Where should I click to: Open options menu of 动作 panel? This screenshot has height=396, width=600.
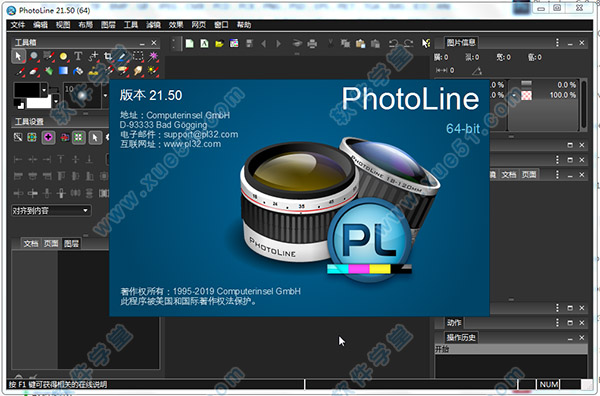(x=557, y=323)
